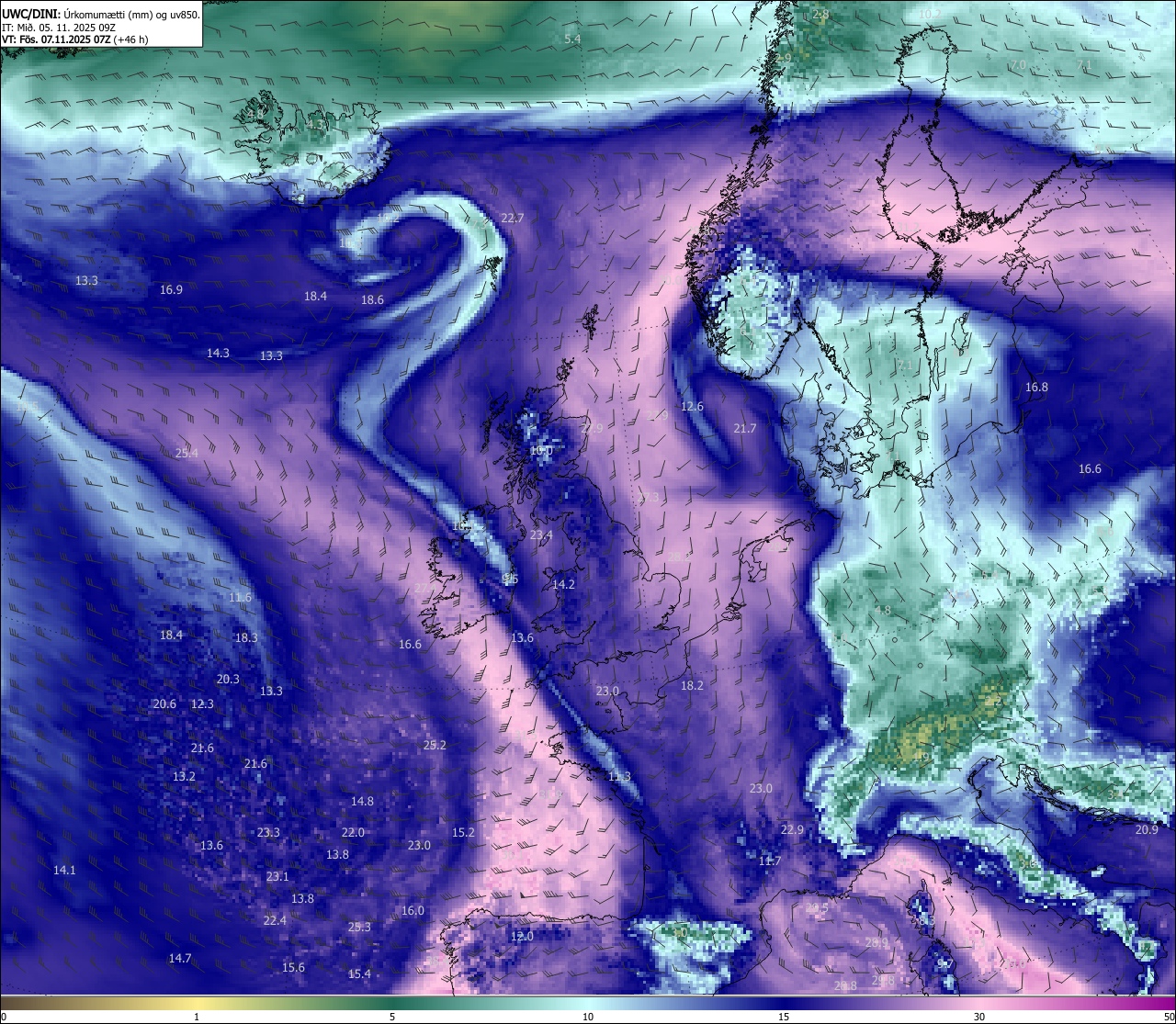Select the 16.0 value label
Image resolution: width=1176 pixels, height=1024 pixels.
point(413,910)
